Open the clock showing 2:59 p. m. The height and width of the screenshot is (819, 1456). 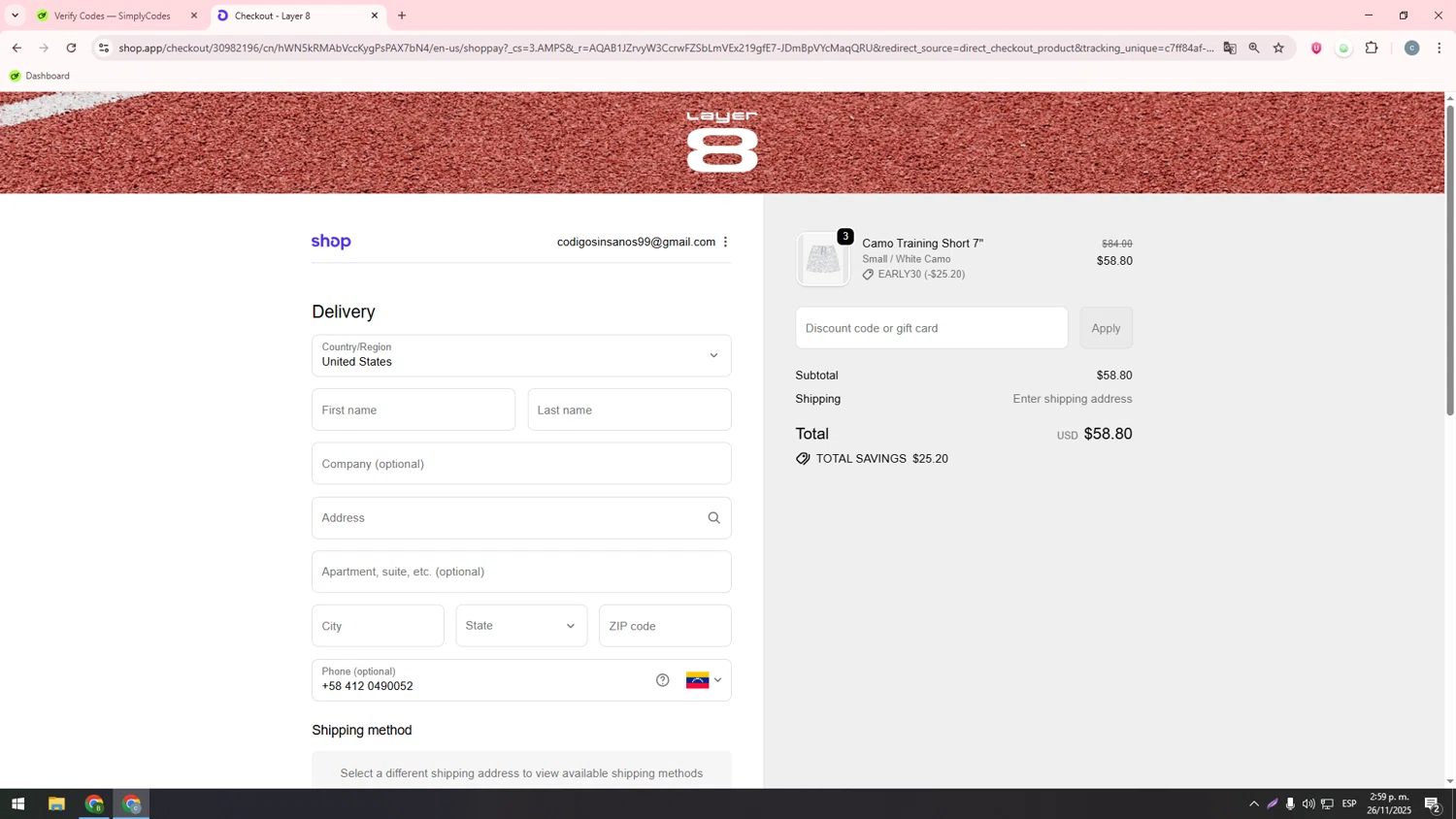pyautogui.click(x=1389, y=803)
